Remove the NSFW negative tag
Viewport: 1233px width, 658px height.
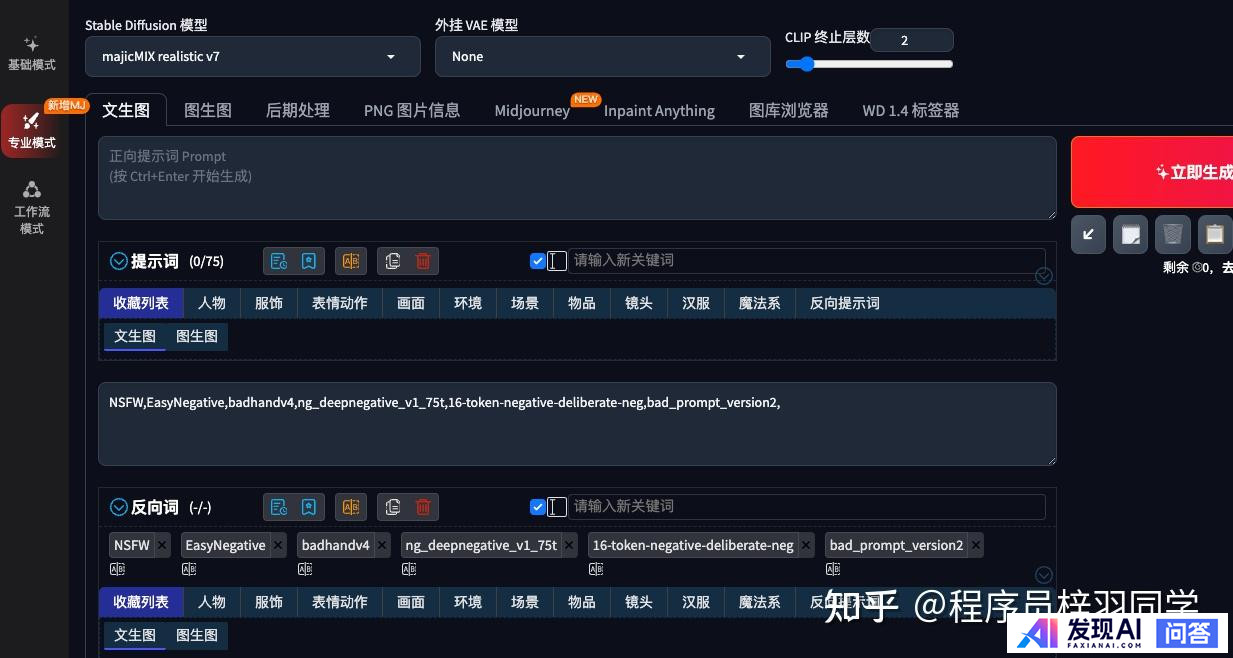[x=162, y=545]
